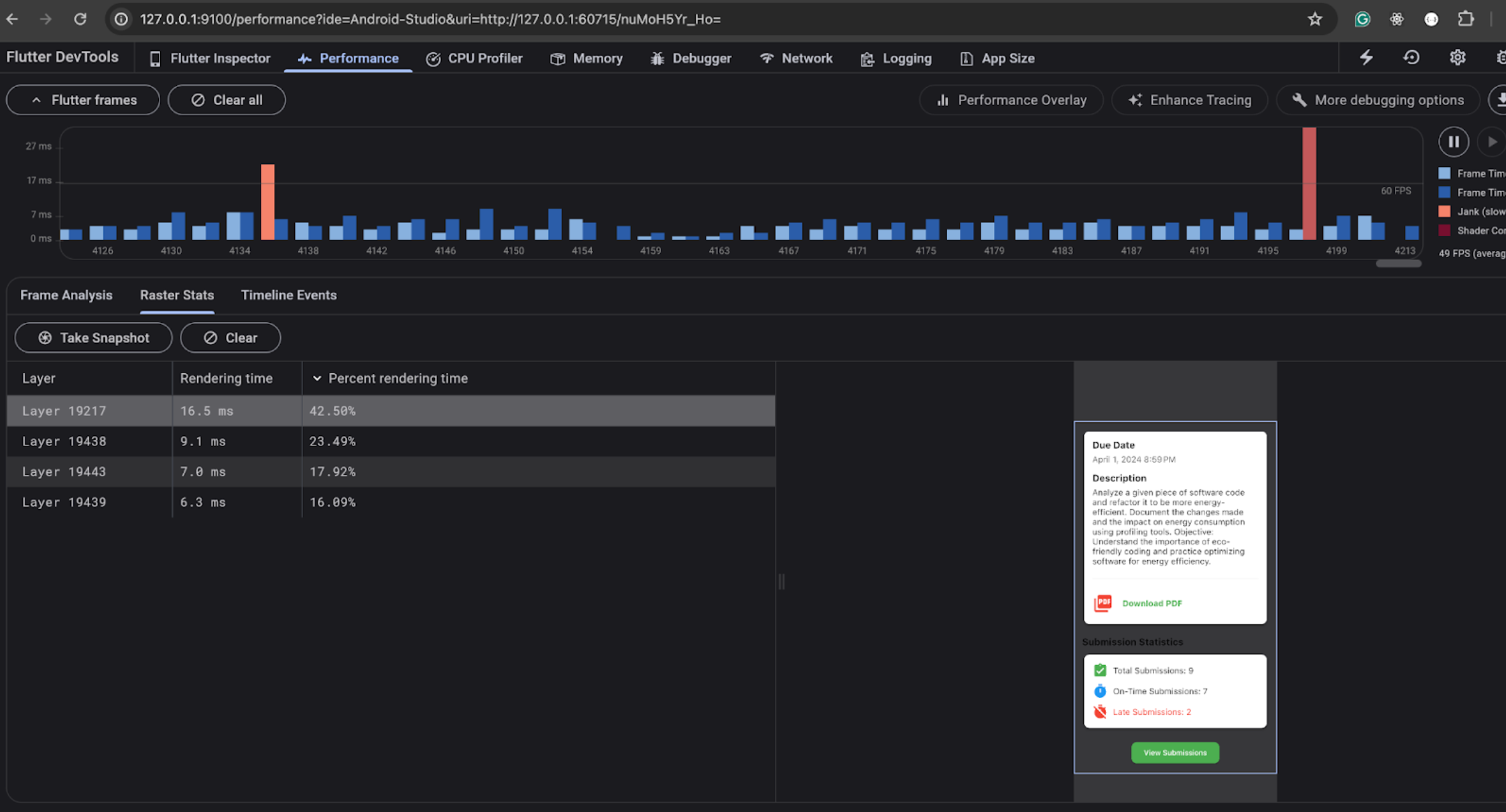Select row Layer 19217
Image resolution: width=1506 pixels, height=812 pixels.
tap(391, 411)
